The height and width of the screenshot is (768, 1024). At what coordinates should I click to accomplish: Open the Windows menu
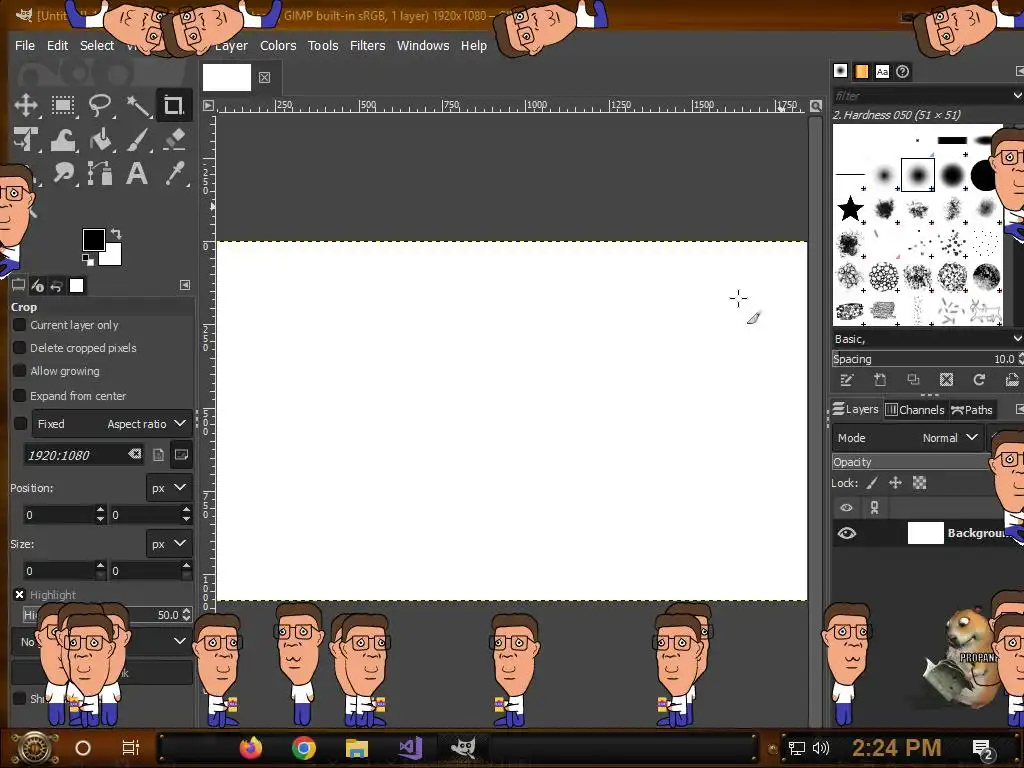click(x=423, y=45)
